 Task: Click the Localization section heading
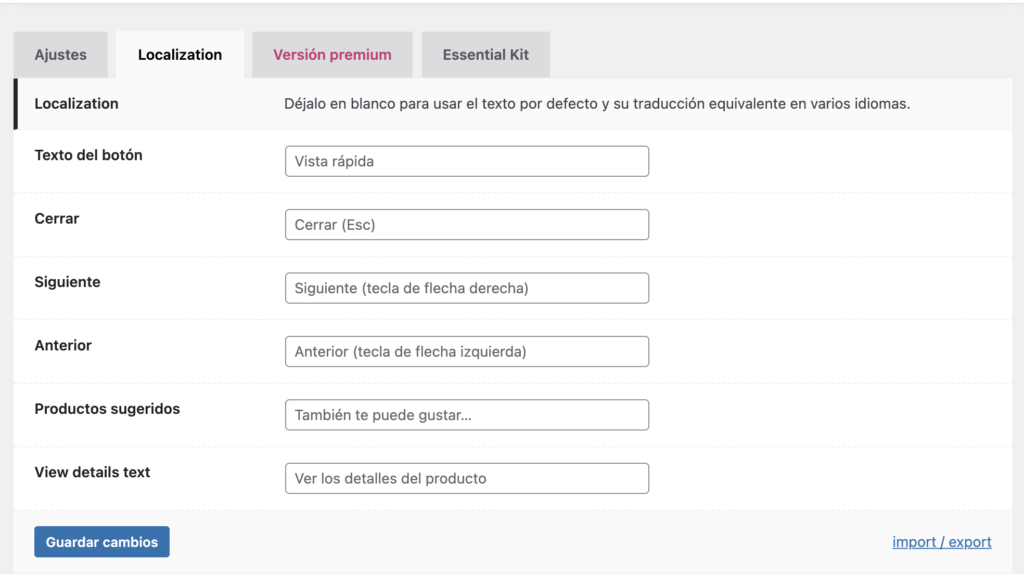pos(77,103)
